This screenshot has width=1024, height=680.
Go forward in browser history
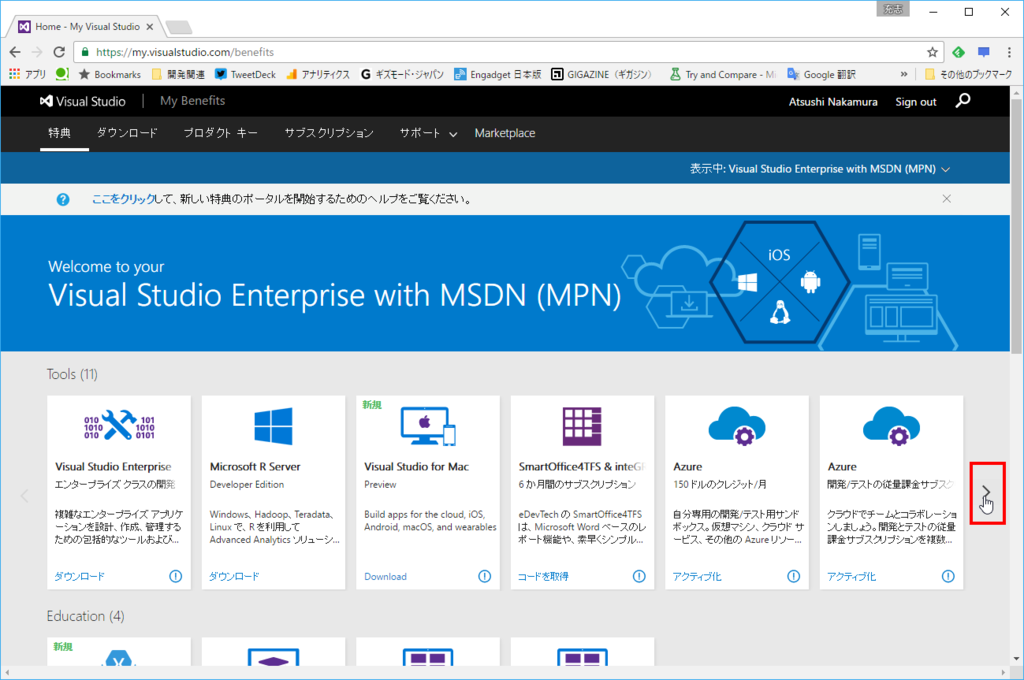tap(37, 52)
